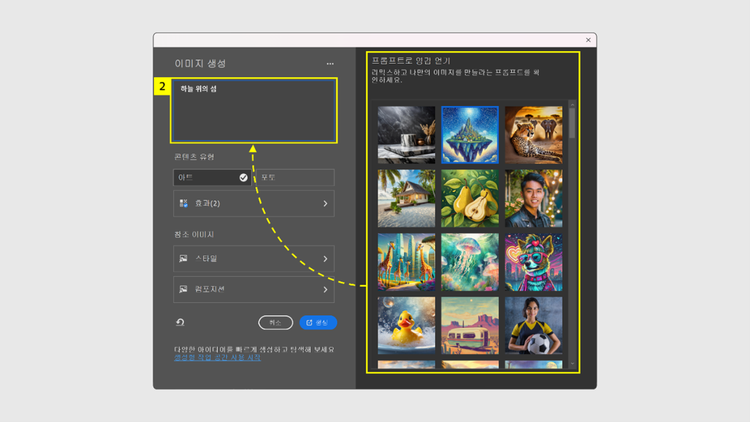
Task: Open the 효과(2) effects panel
Action: 254,203
